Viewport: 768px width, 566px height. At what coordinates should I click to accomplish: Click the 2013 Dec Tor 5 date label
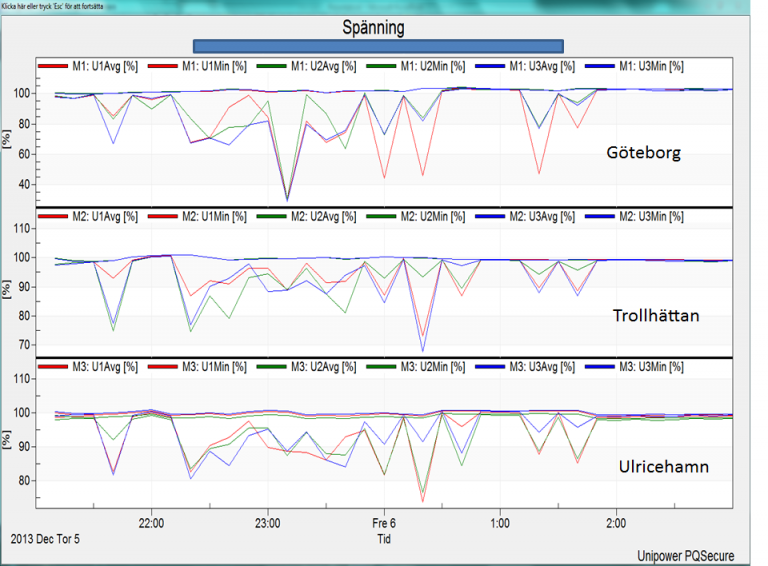[x=45, y=539]
